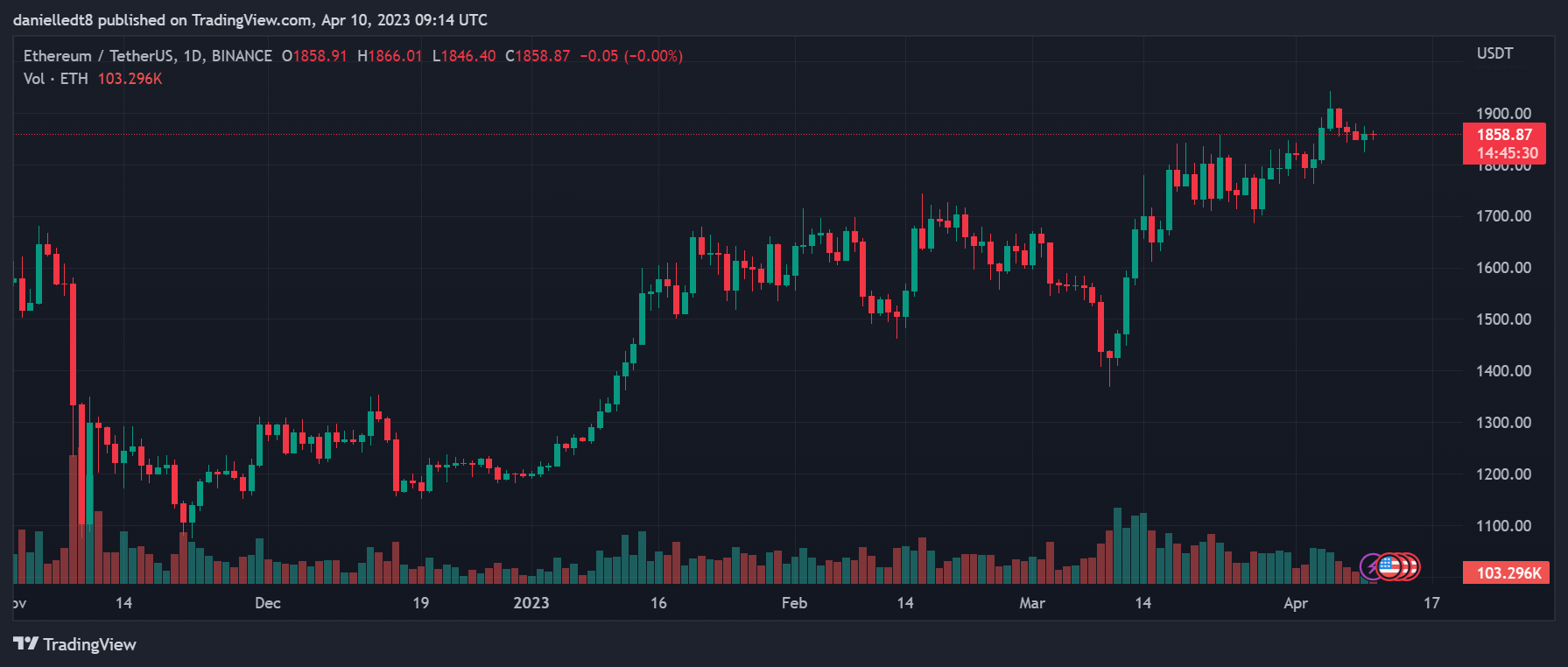Click the 1900.00 price axis level
Viewport: 1568px width, 667px height.
1503,114
